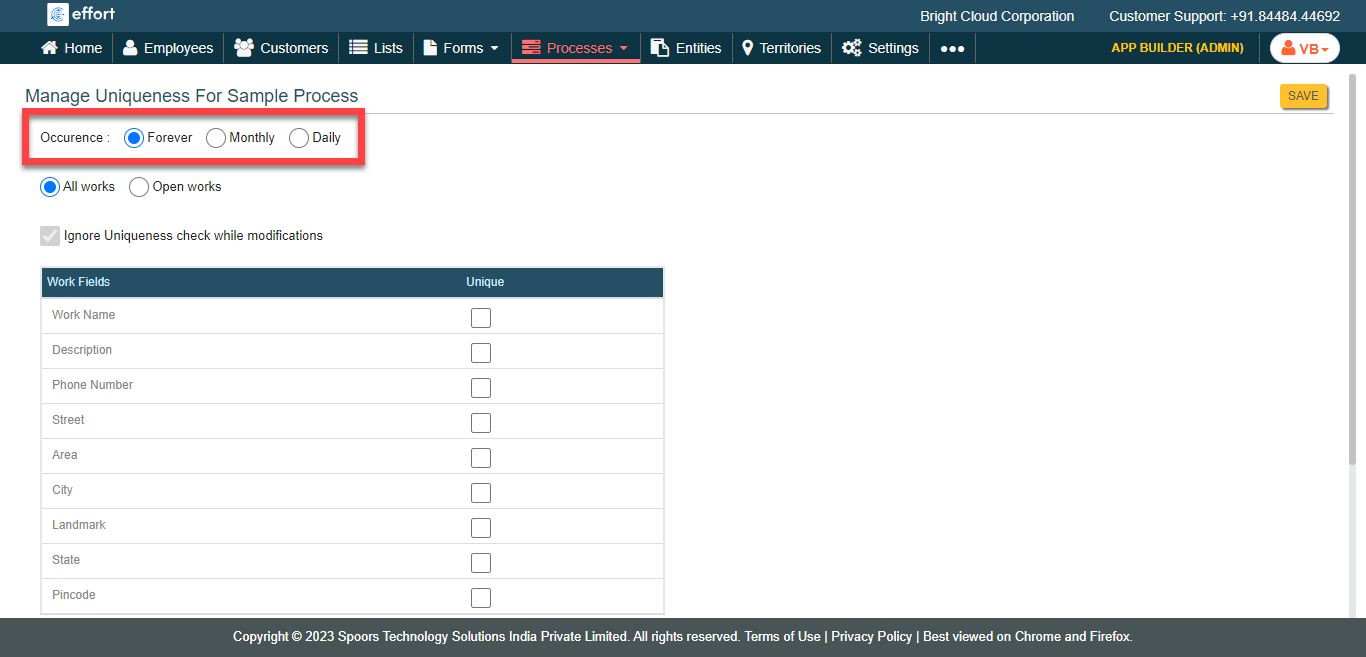Screen dimensions: 1366x657
Task: Open Employees via the person icon
Action: pos(130,48)
